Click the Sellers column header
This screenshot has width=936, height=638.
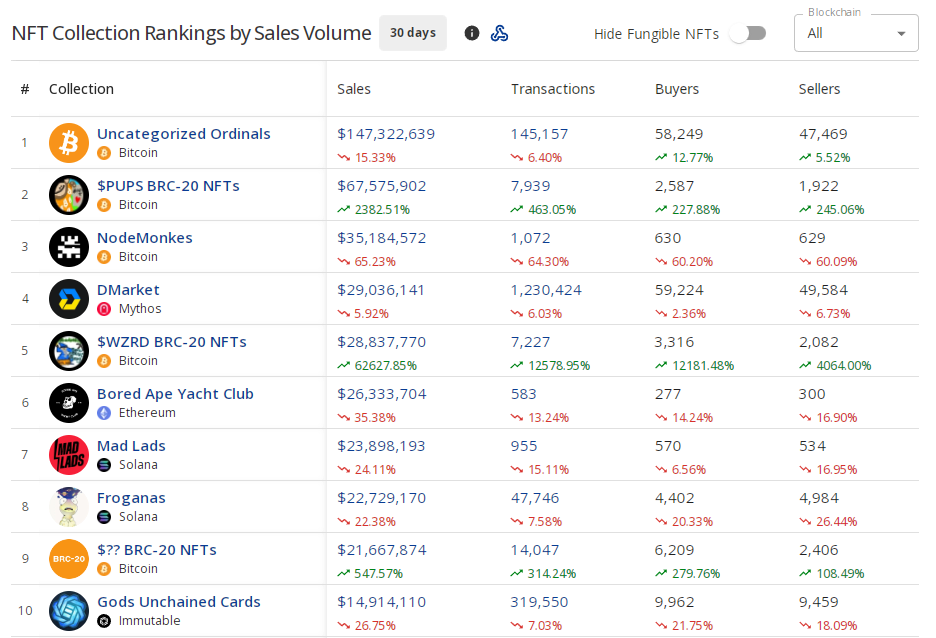[x=820, y=89]
